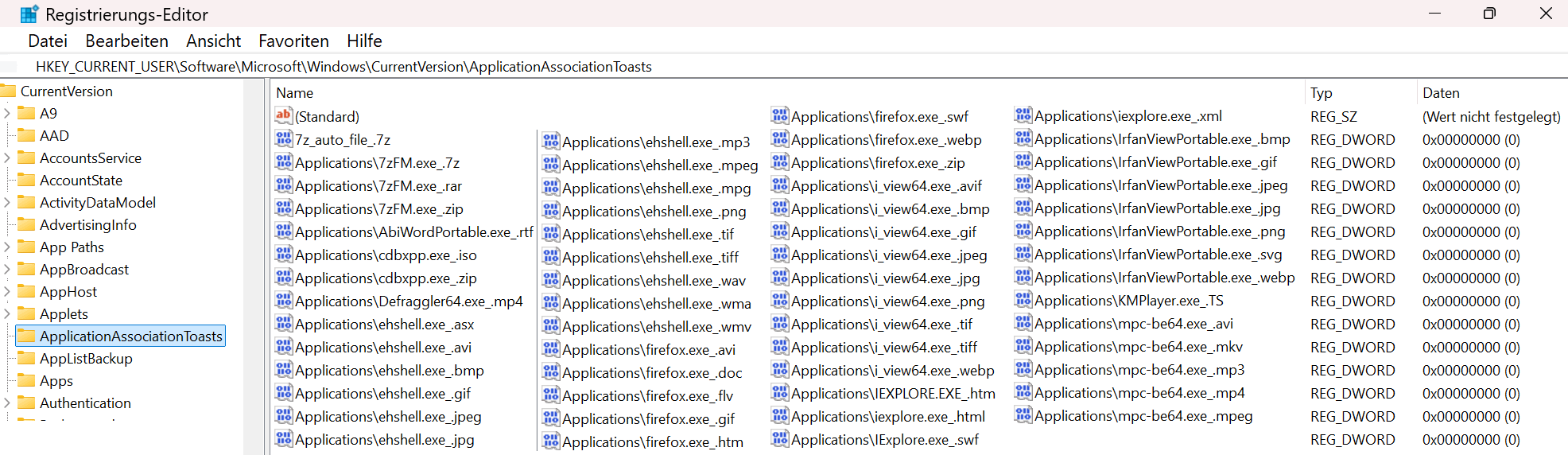
Task: Expand the Applets key
Action: [7, 314]
